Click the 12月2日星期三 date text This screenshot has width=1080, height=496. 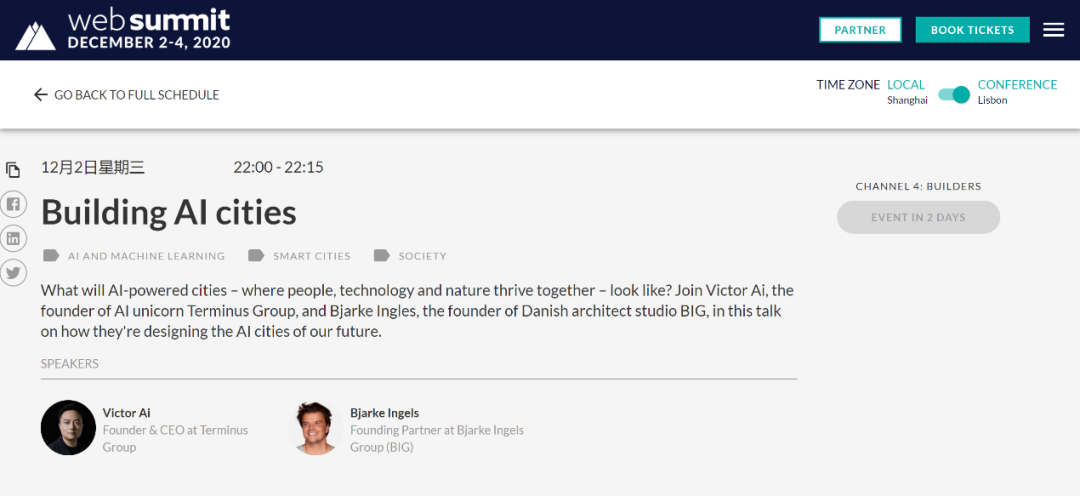click(93, 167)
